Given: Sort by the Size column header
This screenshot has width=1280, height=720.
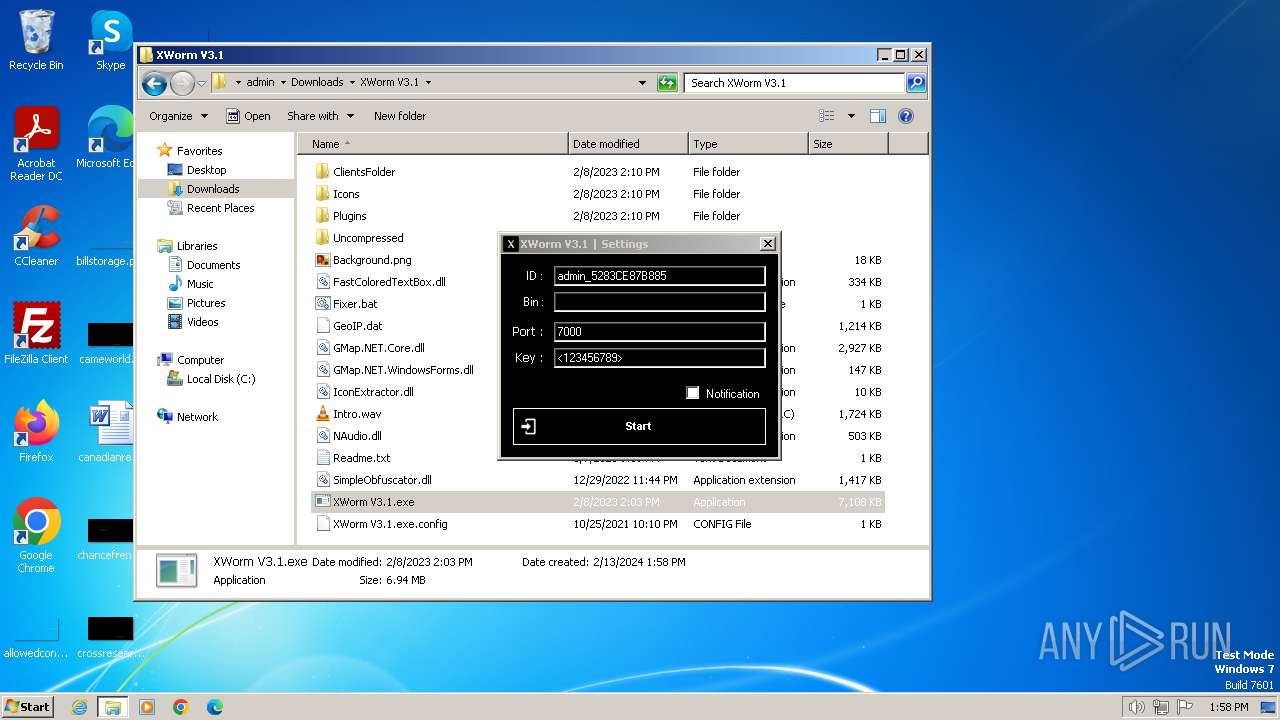Looking at the screenshot, I should click(x=848, y=144).
